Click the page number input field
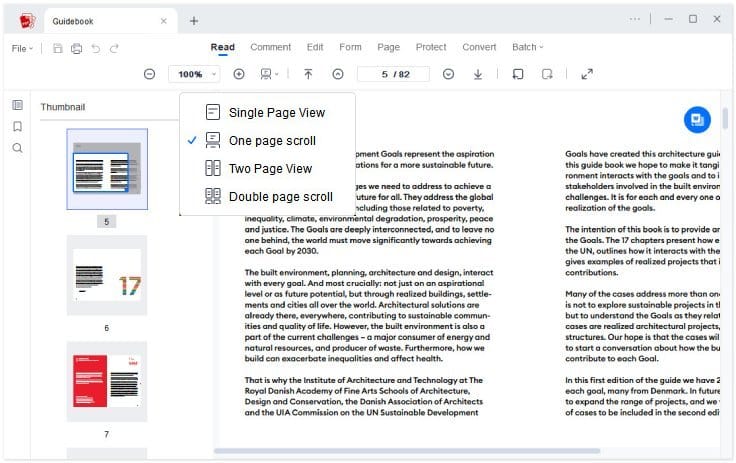 [x=393, y=74]
